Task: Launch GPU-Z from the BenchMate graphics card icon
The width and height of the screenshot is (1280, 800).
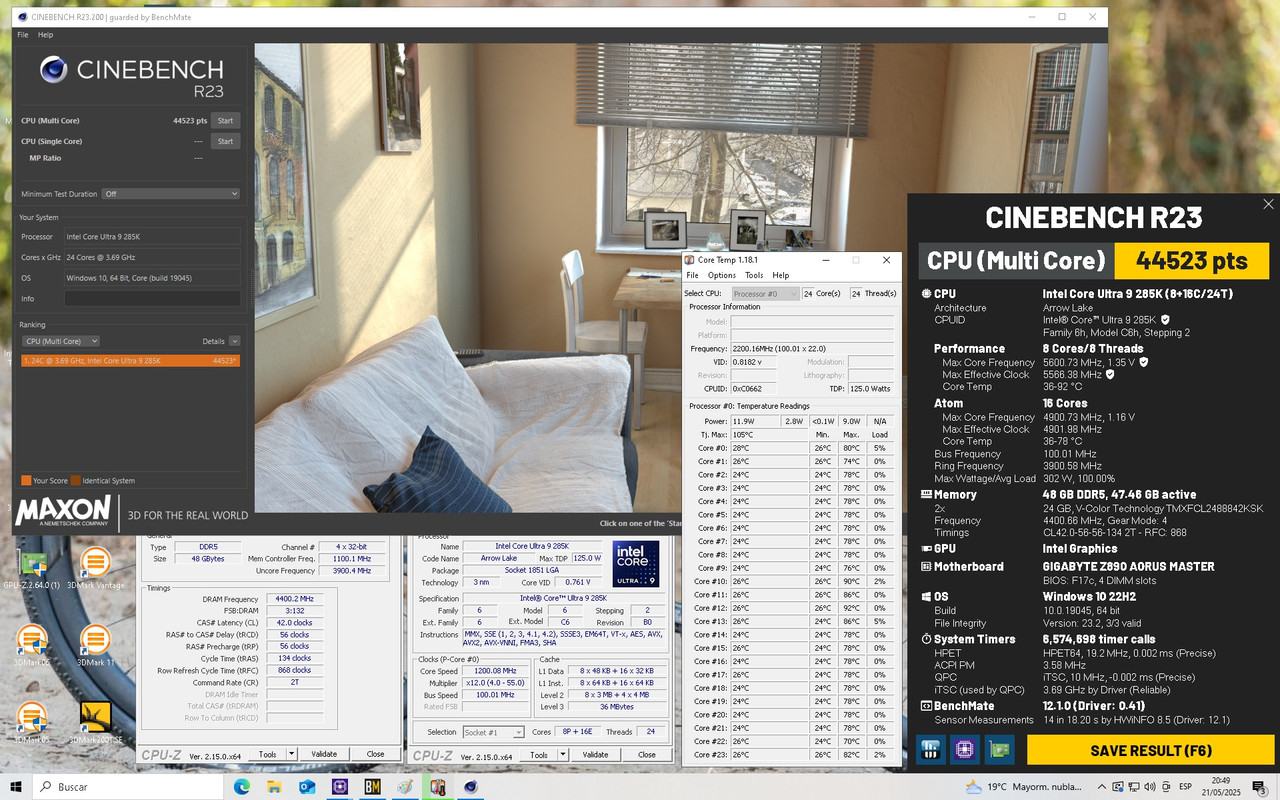Action: pos(998,749)
